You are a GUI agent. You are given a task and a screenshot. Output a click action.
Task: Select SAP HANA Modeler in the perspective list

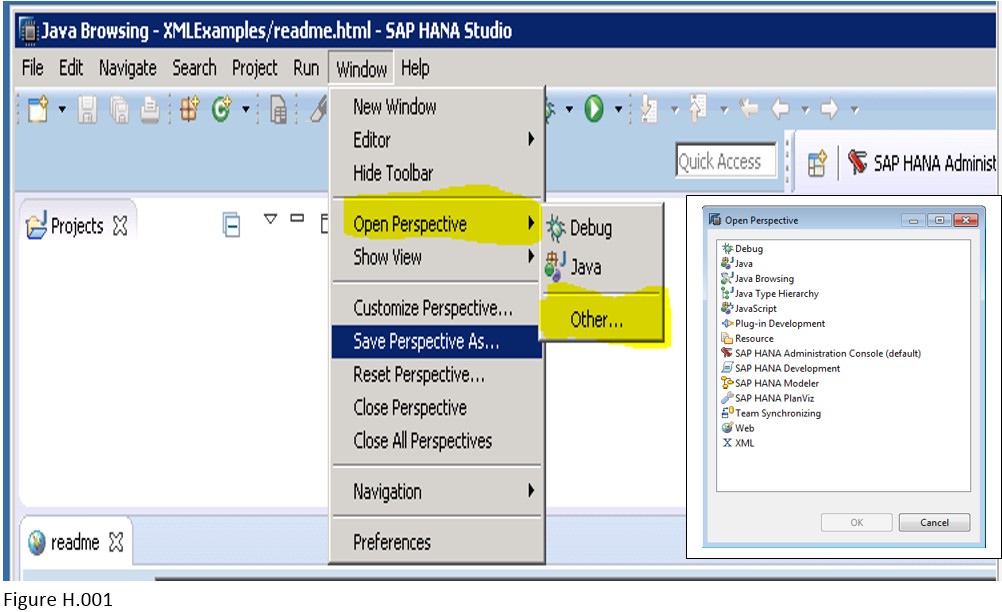tap(777, 382)
